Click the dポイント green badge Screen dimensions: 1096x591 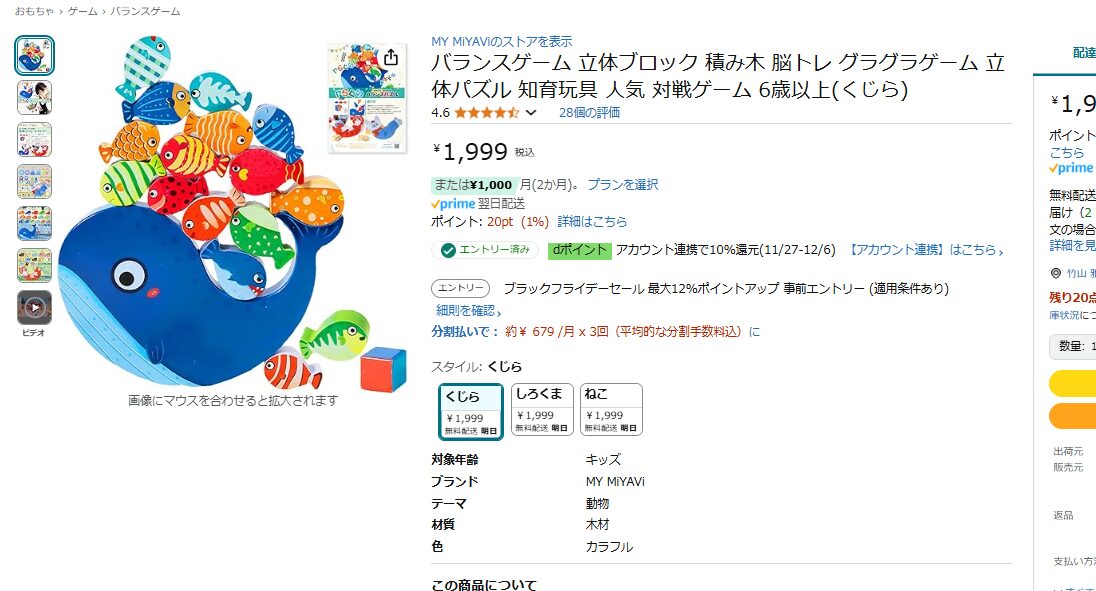click(x=579, y=250)
